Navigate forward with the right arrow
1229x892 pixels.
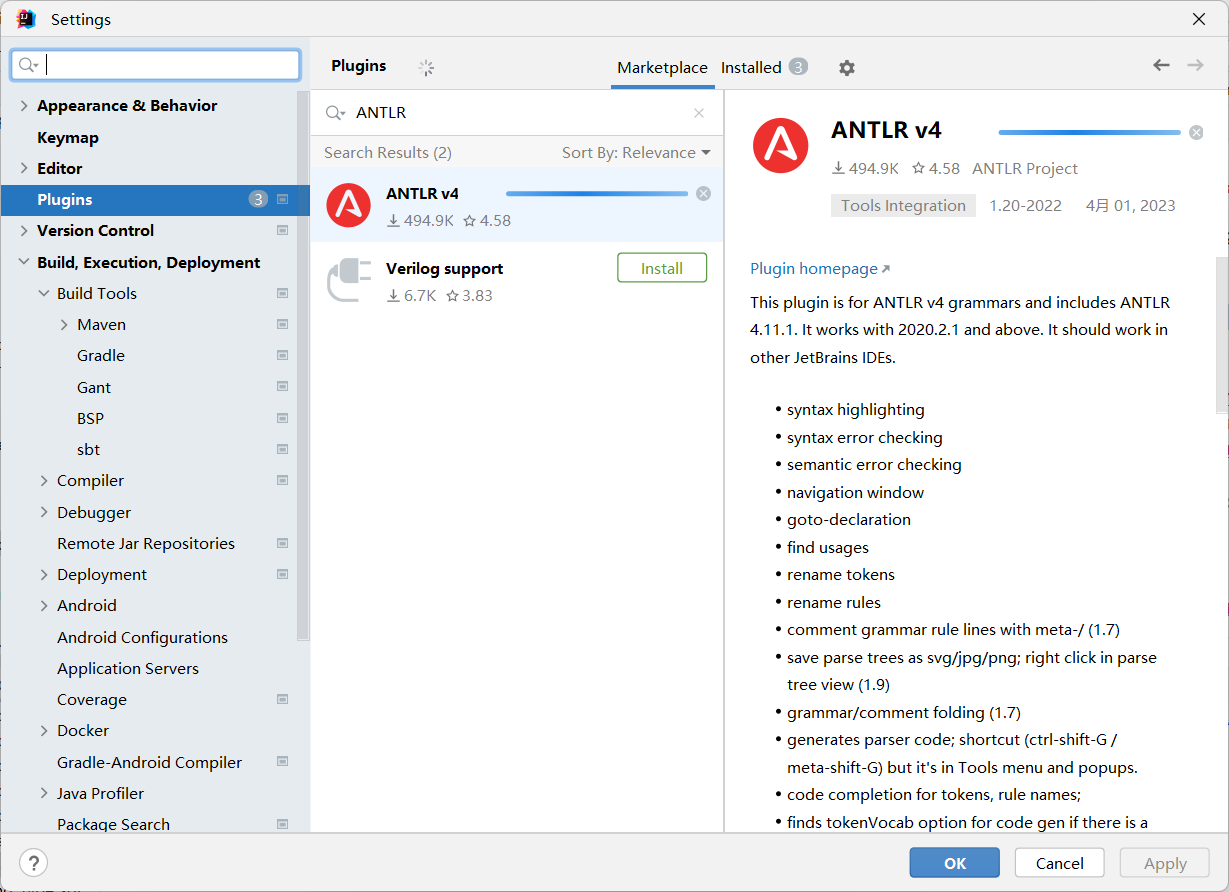click(x=1195, y=65)
